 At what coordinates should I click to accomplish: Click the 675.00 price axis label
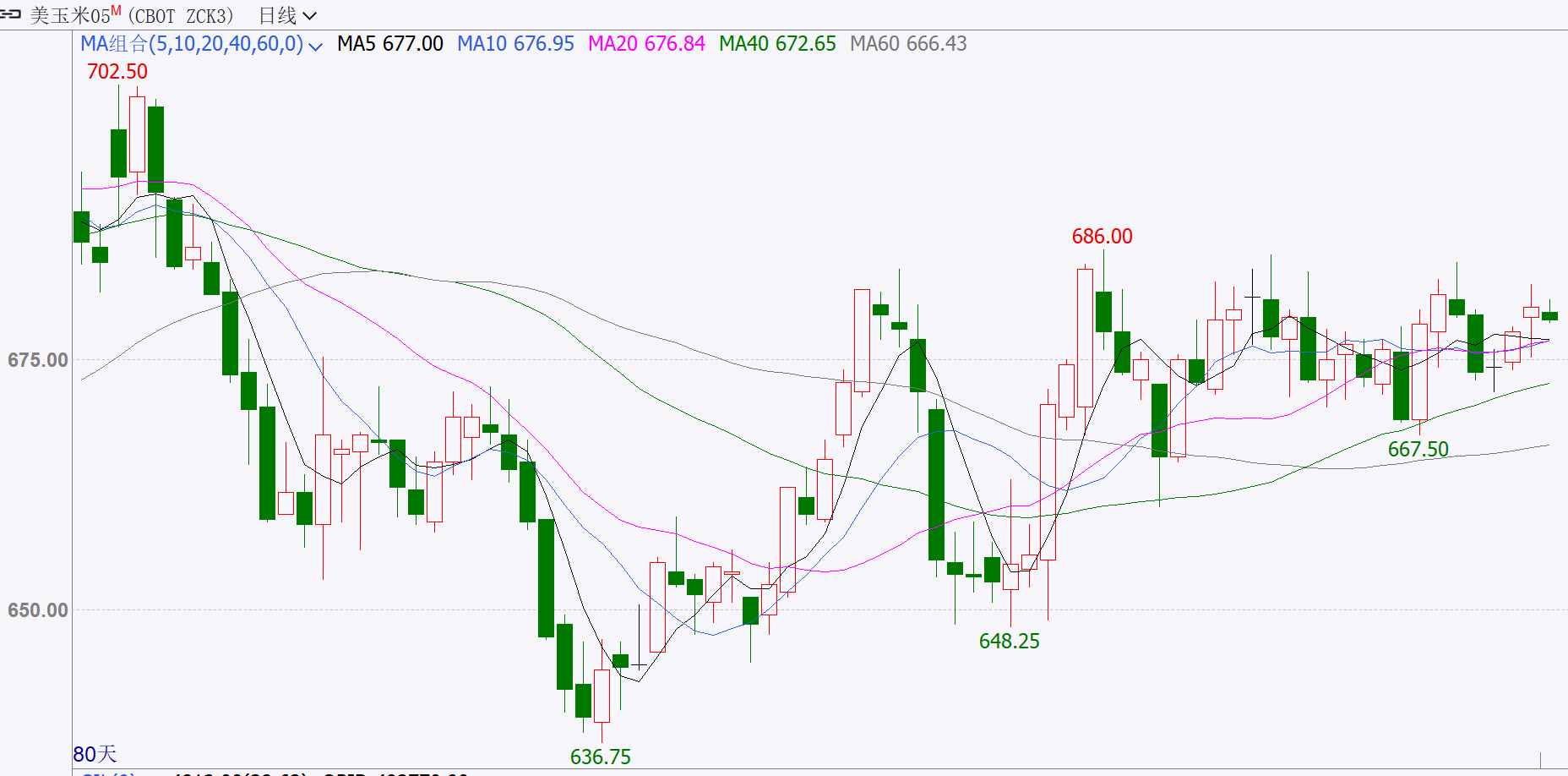38,360
